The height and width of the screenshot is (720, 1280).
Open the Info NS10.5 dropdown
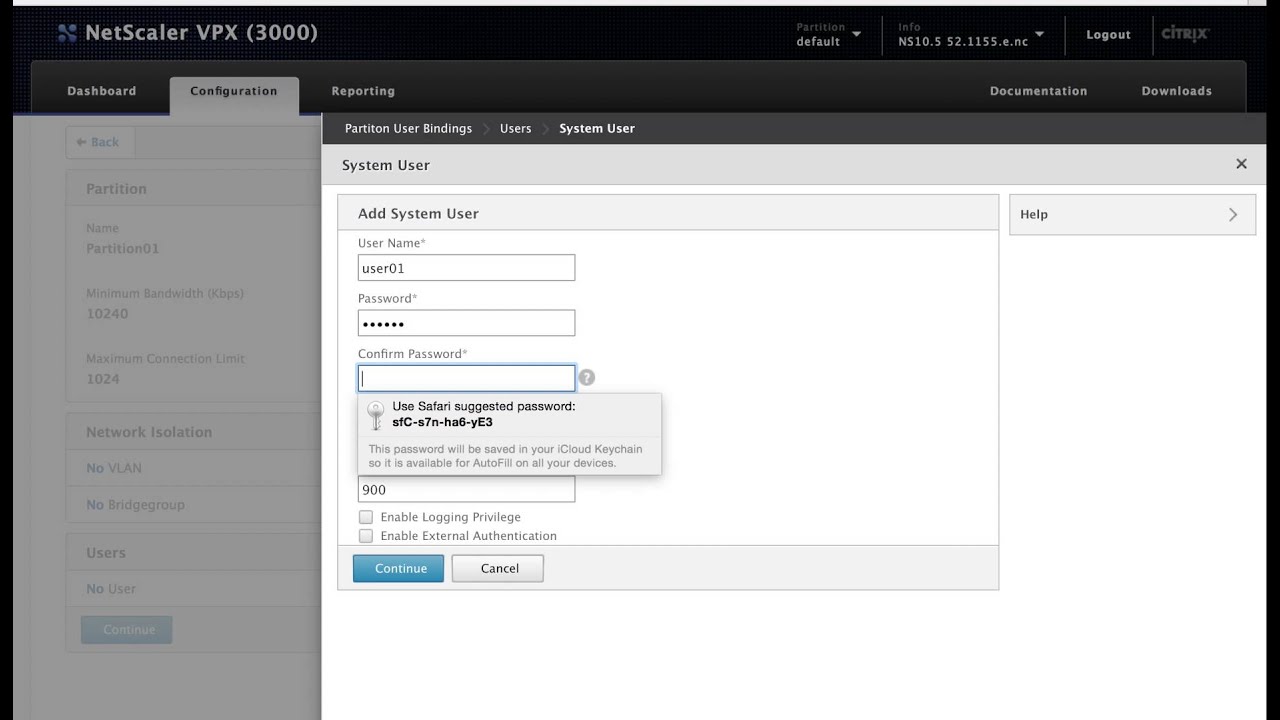click(971, 34)
